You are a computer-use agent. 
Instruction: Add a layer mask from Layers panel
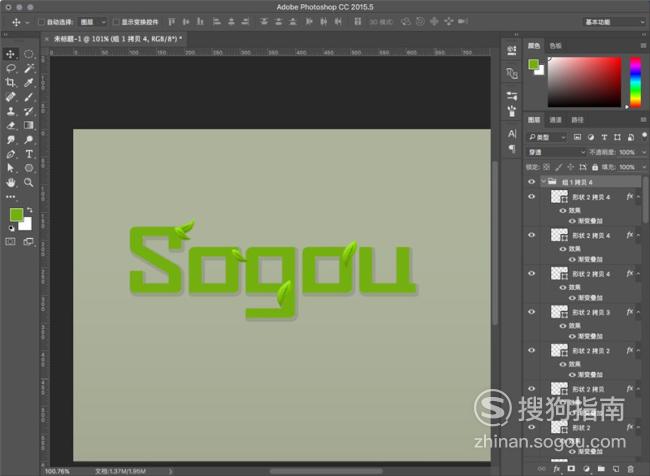click(571, 469)
